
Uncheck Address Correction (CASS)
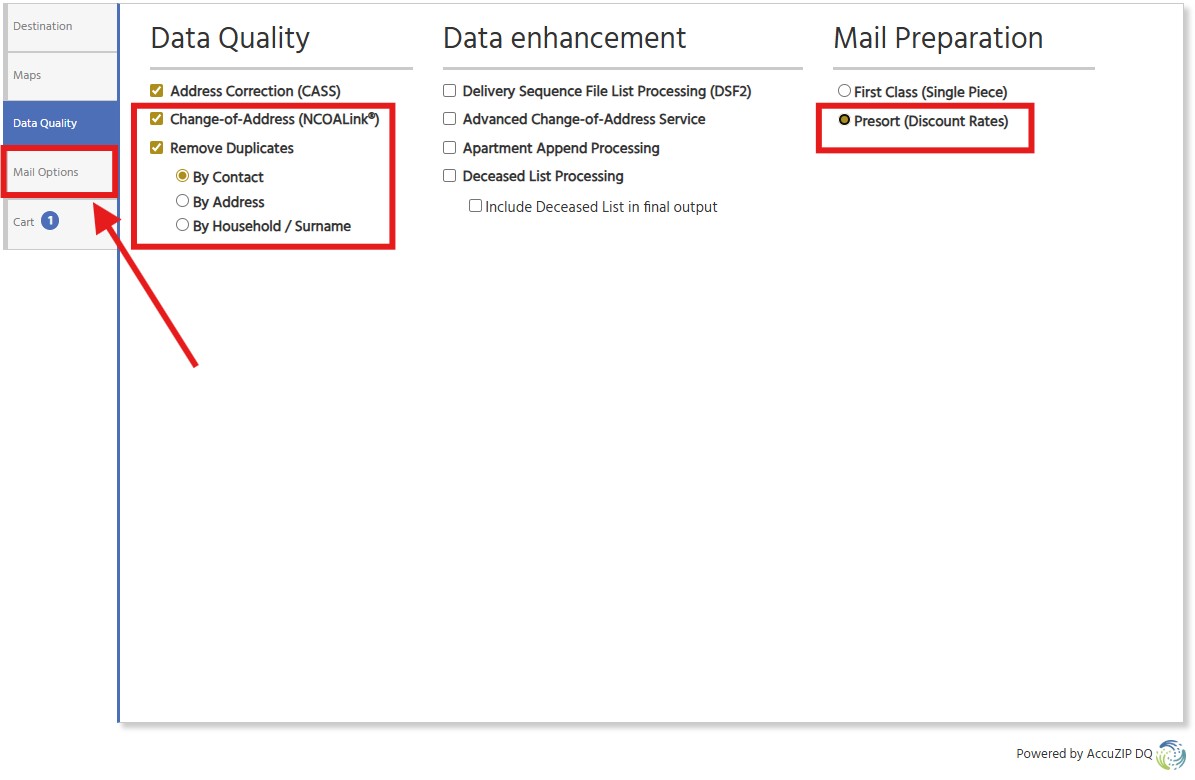pos(157,90)
